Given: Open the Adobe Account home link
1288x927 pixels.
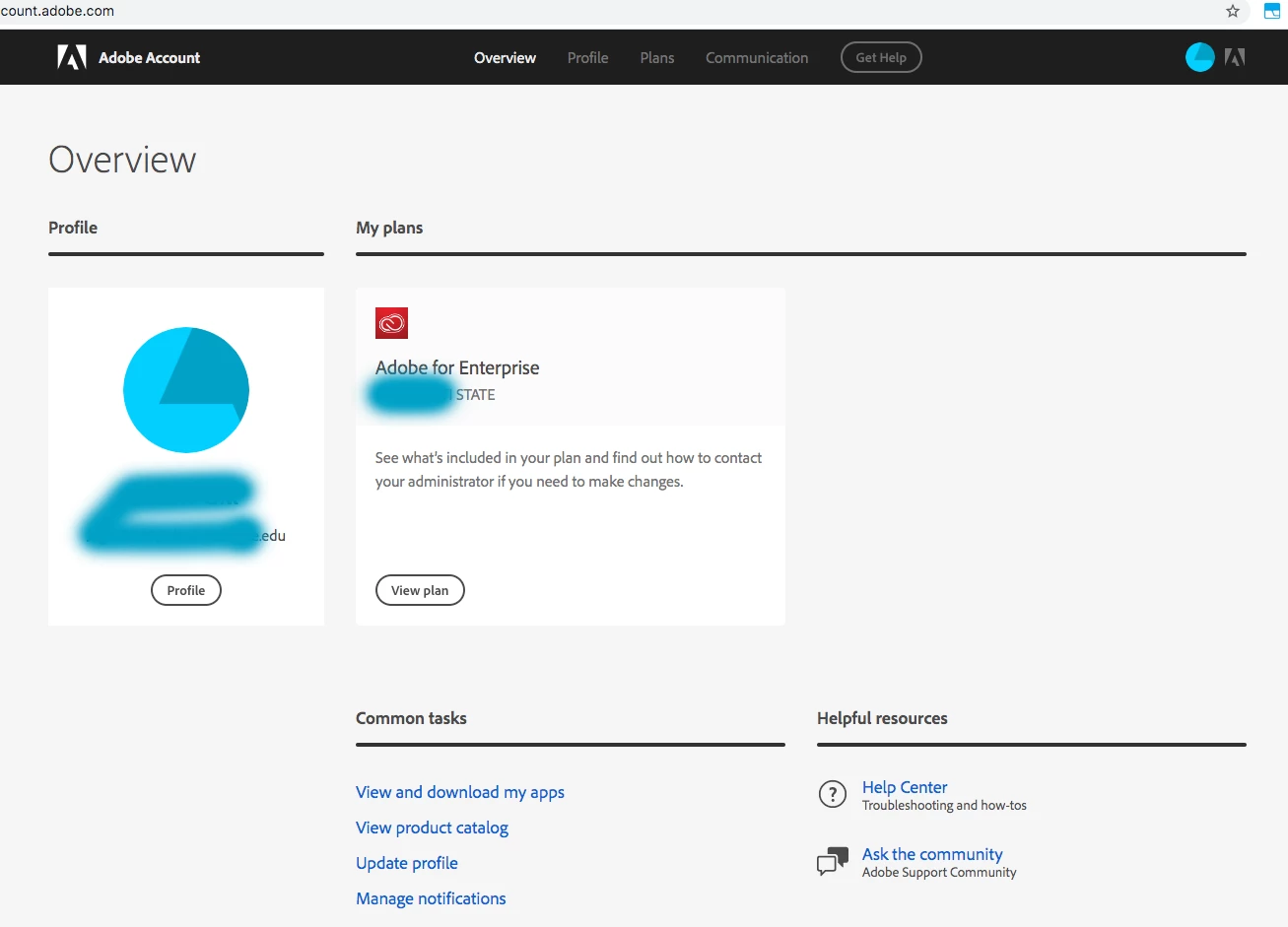Looking at the screenshot, I should coord(149,58).
